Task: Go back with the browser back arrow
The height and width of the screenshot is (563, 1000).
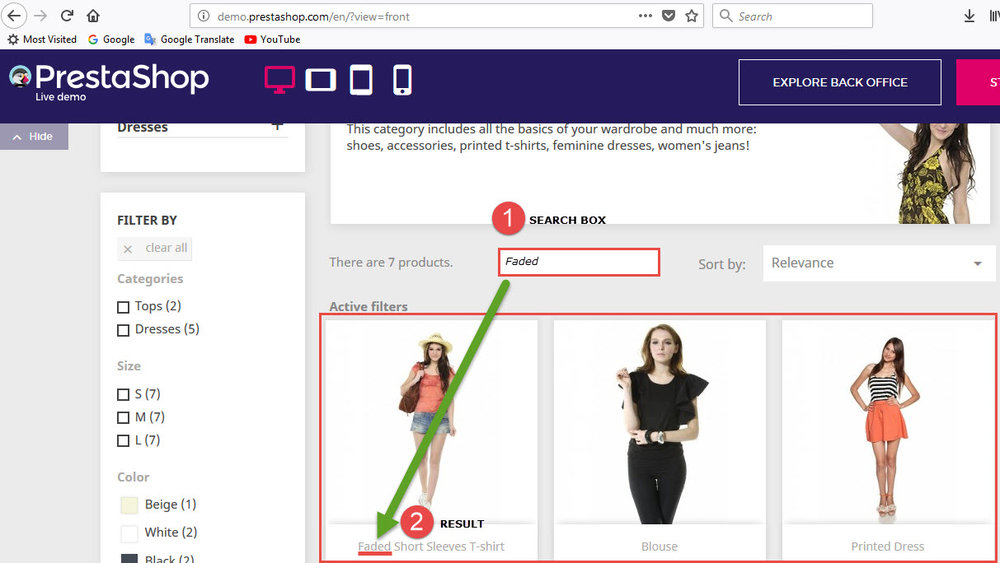Action: tap(13, 15)
